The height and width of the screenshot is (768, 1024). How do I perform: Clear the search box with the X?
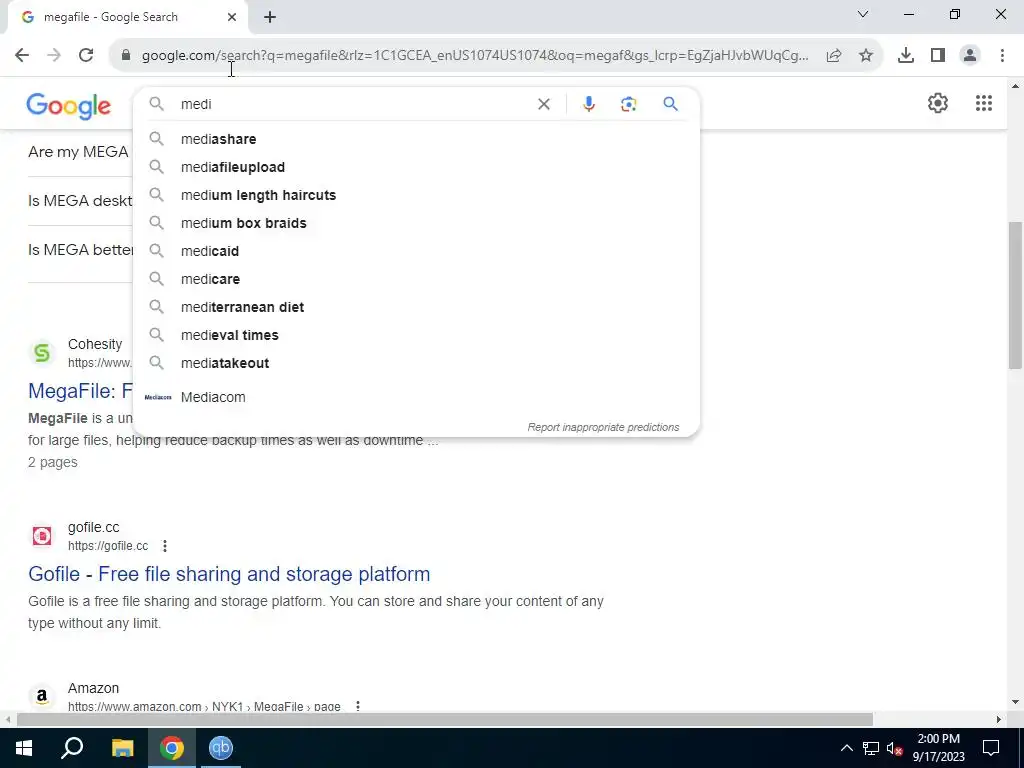[543, 104]
